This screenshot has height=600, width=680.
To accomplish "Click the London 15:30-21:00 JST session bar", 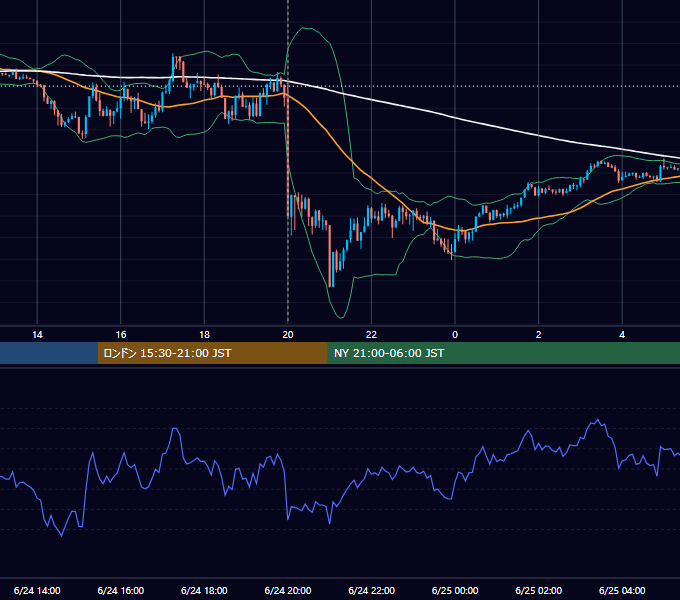I will pos(212,353).
